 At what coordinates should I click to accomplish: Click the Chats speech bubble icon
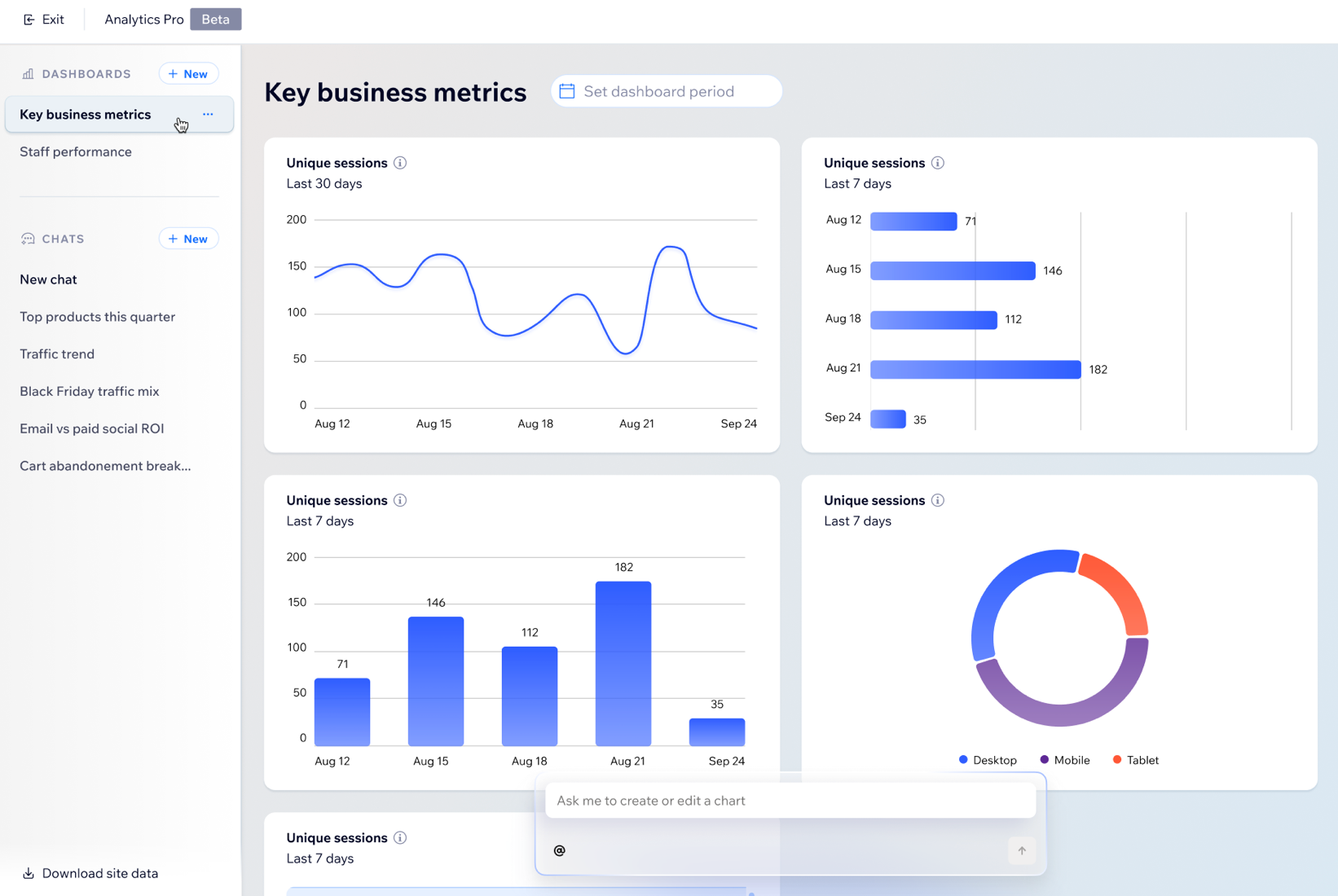pyautogui.click(x=28, y=239)
